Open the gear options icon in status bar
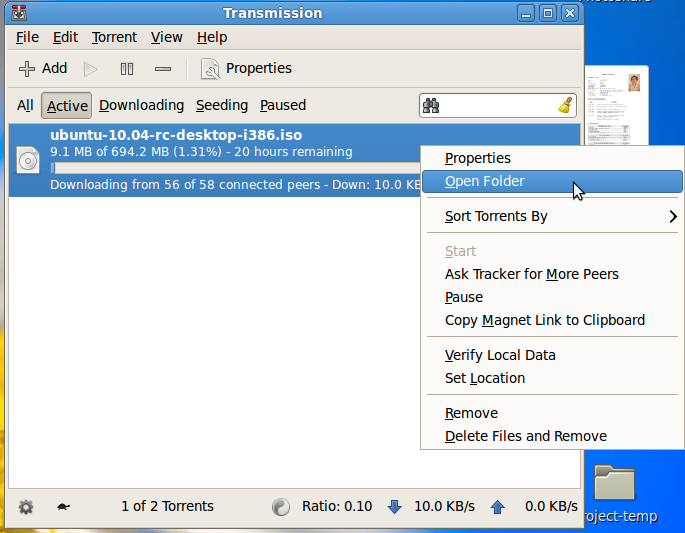The height and width of the screenshot is (533, 685). coord(26,507)
